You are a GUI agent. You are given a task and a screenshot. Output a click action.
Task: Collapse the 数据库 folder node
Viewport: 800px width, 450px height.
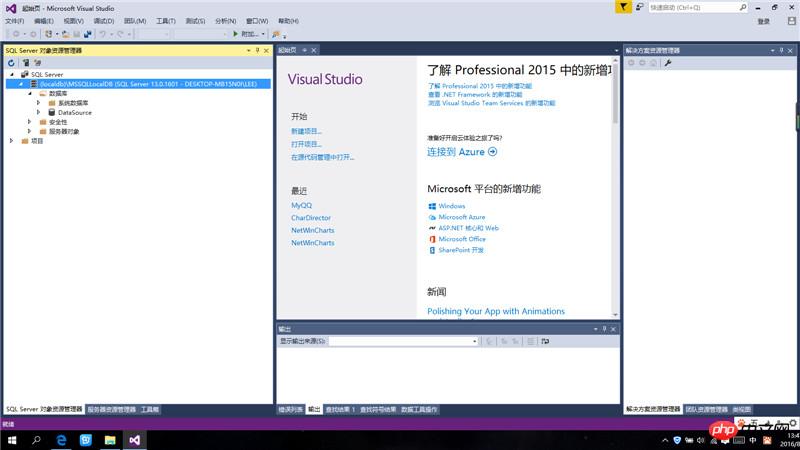pyautogui.click(x=30, y=93)
